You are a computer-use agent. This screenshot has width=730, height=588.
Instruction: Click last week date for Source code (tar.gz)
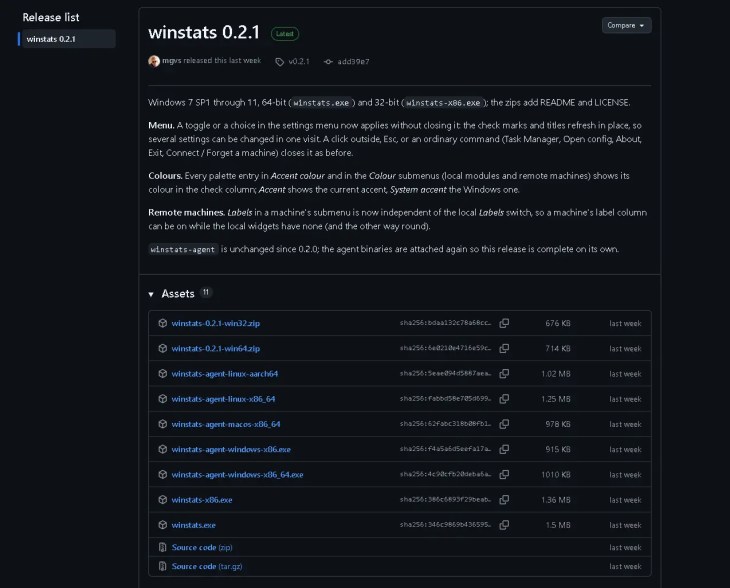pyautogui.click(x=625, y=566)
